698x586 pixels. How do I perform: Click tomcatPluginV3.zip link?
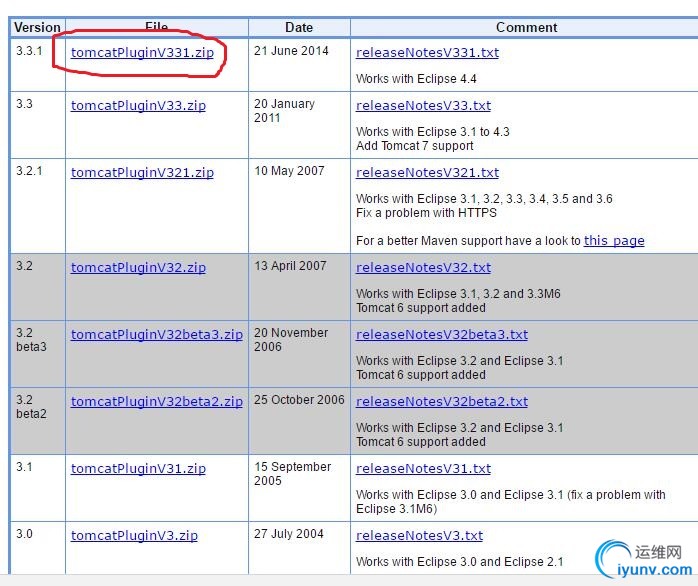(134, 535)
